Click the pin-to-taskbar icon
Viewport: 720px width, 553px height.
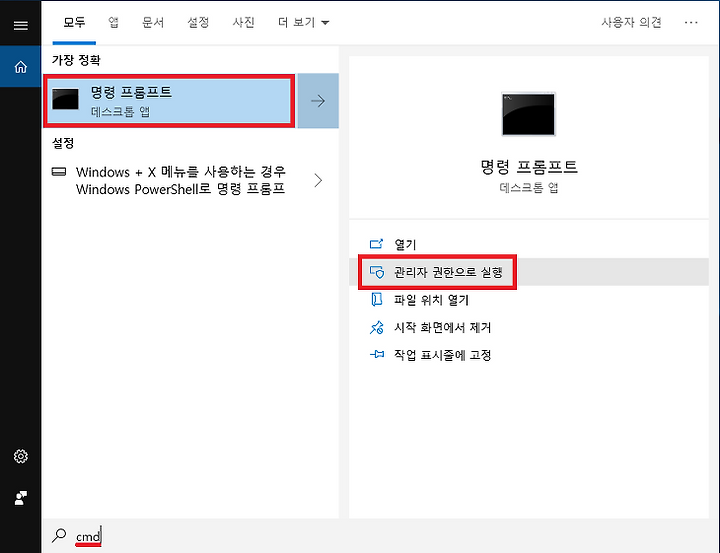pyautogui.click(x=377, y=355)
